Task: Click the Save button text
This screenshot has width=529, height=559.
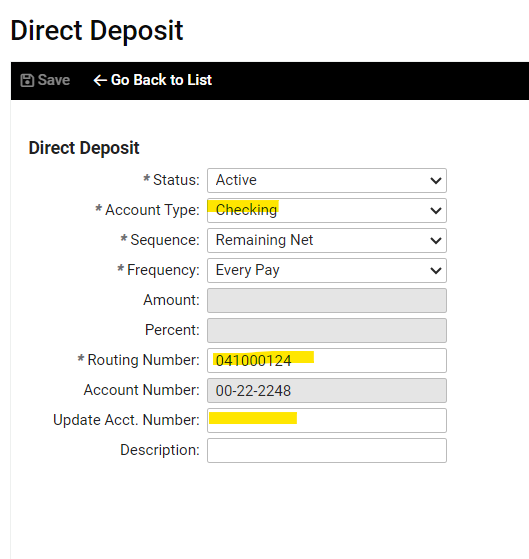Action: pos(54,80)
